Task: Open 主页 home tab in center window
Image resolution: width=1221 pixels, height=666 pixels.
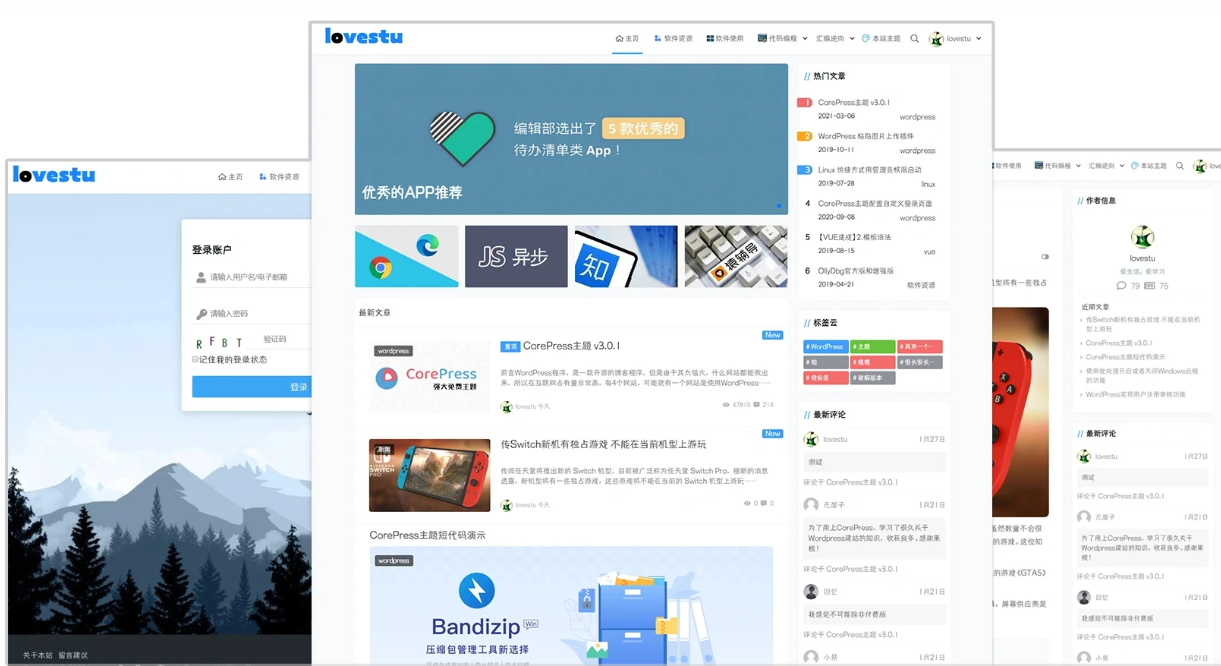Action: point(627,38)
